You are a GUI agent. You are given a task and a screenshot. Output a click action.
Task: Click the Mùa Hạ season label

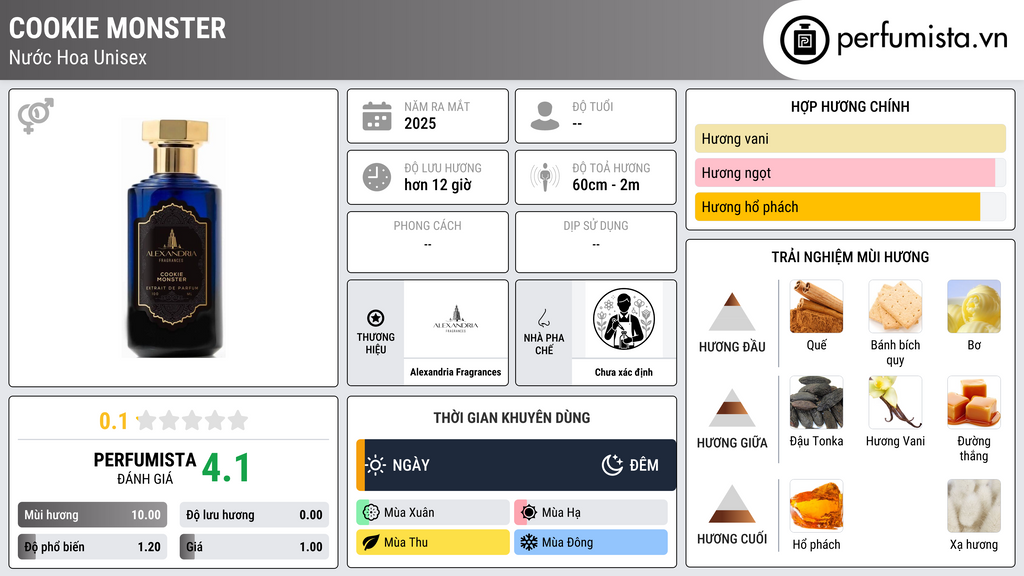(x=561, y=513)
